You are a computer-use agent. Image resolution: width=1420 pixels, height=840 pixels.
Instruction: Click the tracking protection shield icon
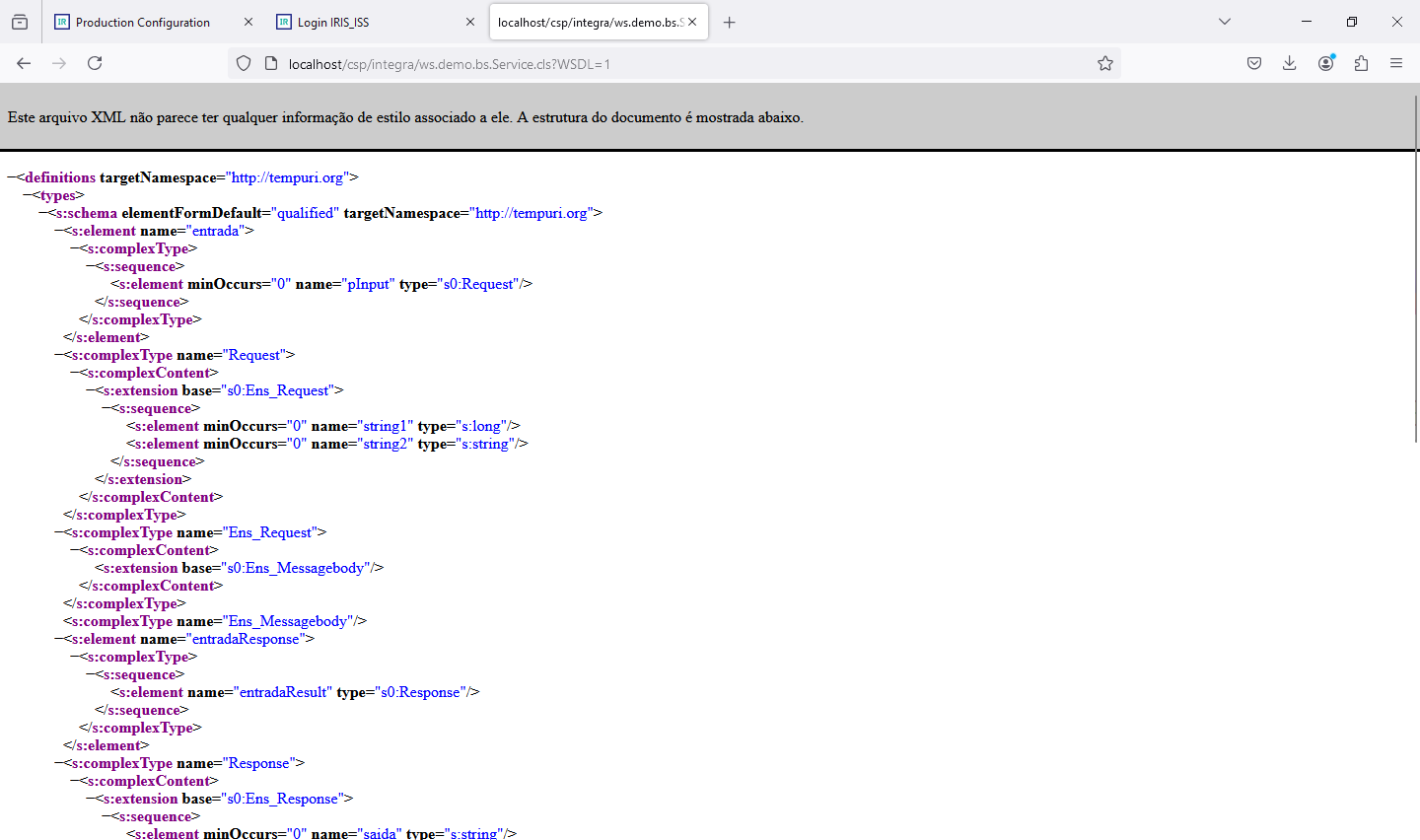tap(244, 63)
